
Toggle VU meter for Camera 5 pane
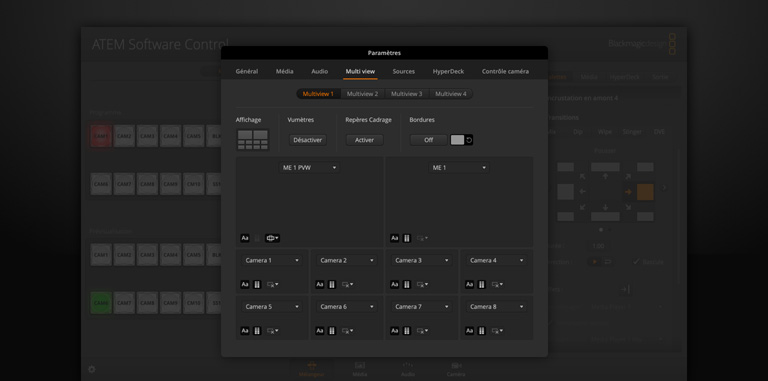[257, 331]
